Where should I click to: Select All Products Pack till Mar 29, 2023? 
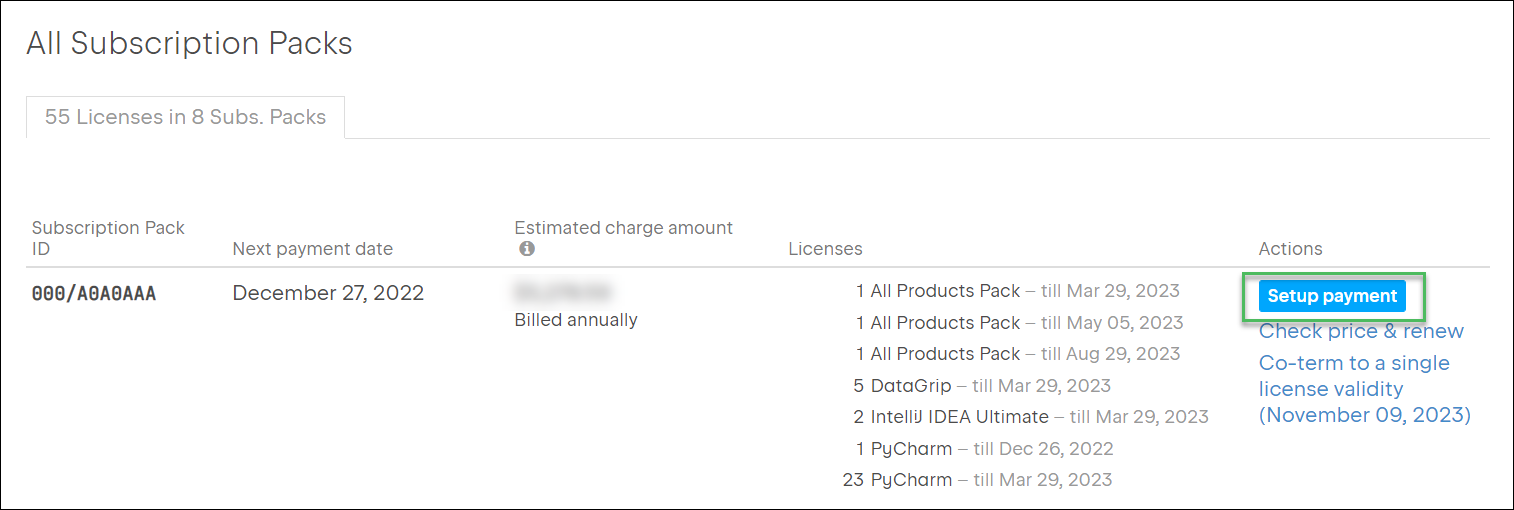click(x=1017, y=291)
